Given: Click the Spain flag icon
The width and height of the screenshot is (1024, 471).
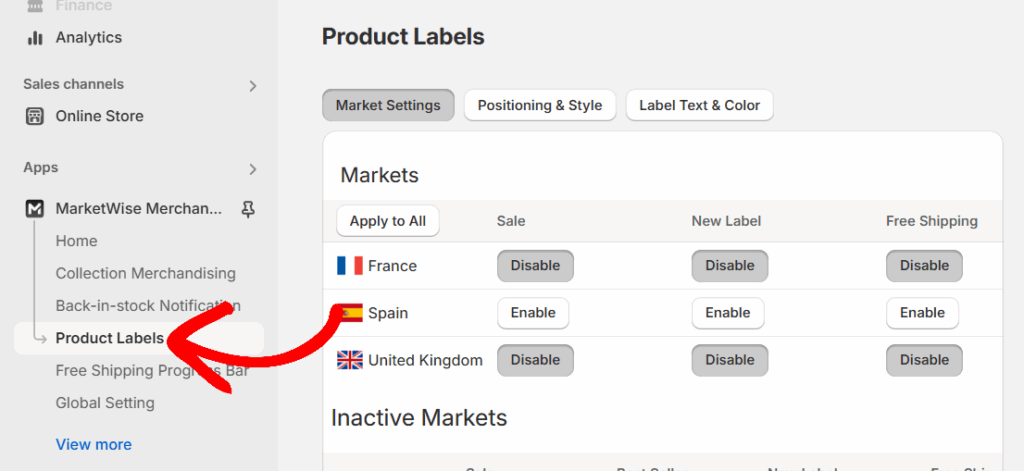Looking at the screenshot, I should pyautogui.click(x=351, y=313).
